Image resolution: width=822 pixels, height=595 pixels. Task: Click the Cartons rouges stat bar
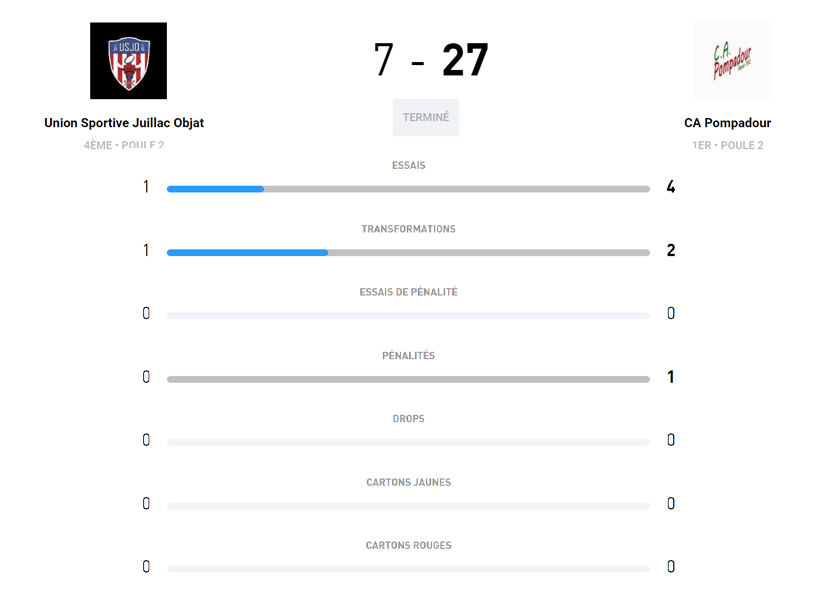pos(408,569)
